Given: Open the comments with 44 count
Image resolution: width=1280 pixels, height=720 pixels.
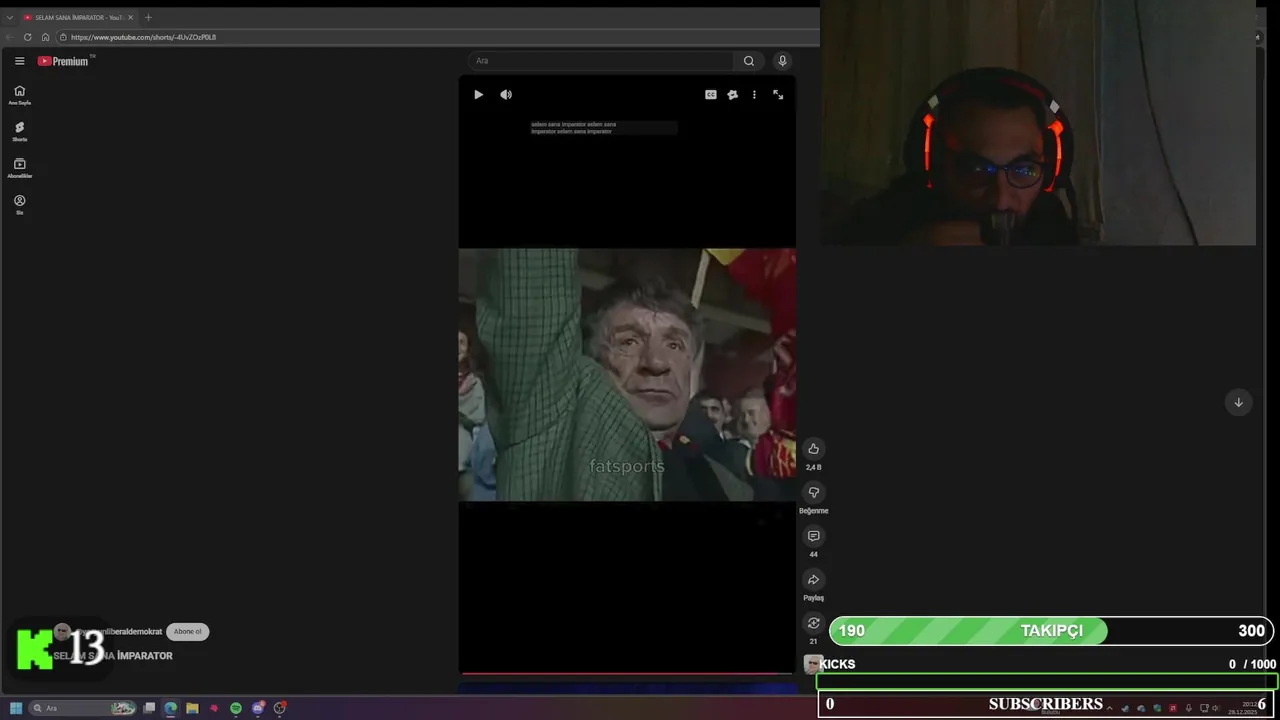Looking at the screenshot, I should point(813,536).
